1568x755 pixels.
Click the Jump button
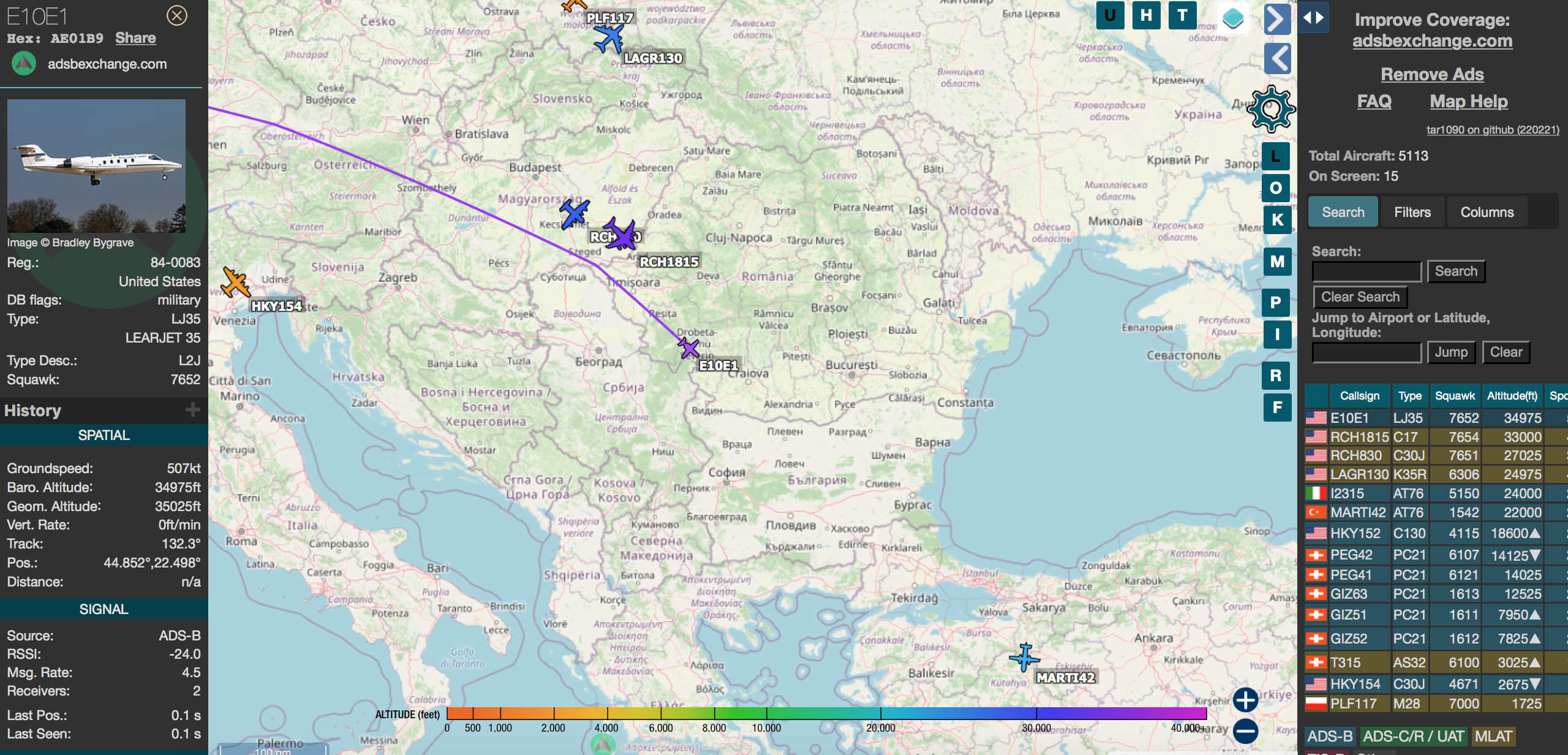click(x=1451, y=352)
